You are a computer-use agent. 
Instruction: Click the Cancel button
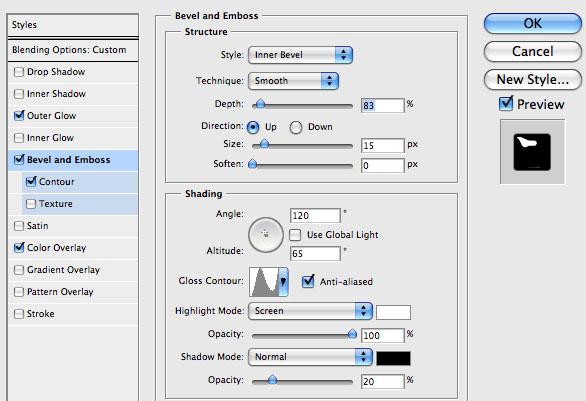533,52
